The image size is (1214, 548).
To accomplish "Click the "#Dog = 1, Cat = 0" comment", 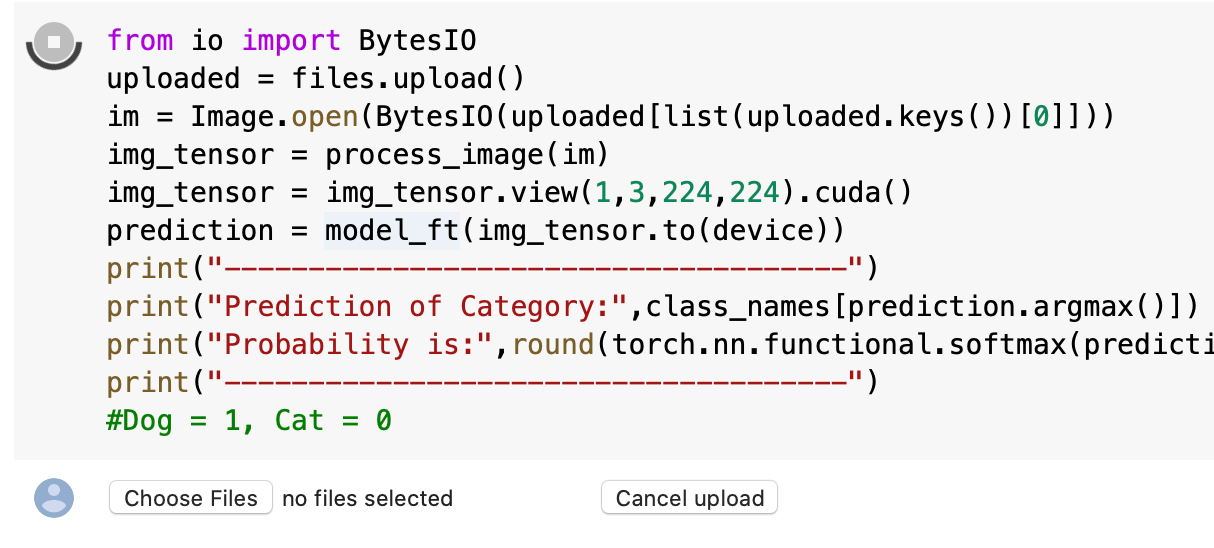I will tap(249, 420).
